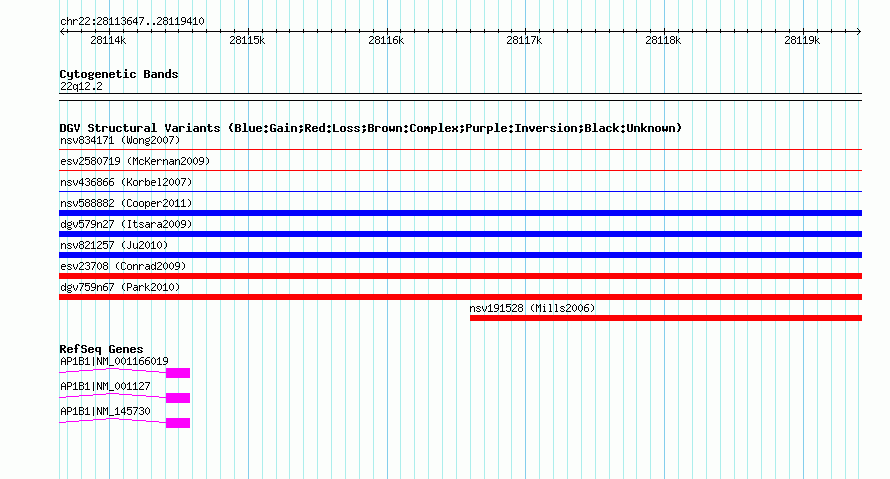
Task: Click the nsv821257 (Ju2010) variant label
Action: coord(114,245)
